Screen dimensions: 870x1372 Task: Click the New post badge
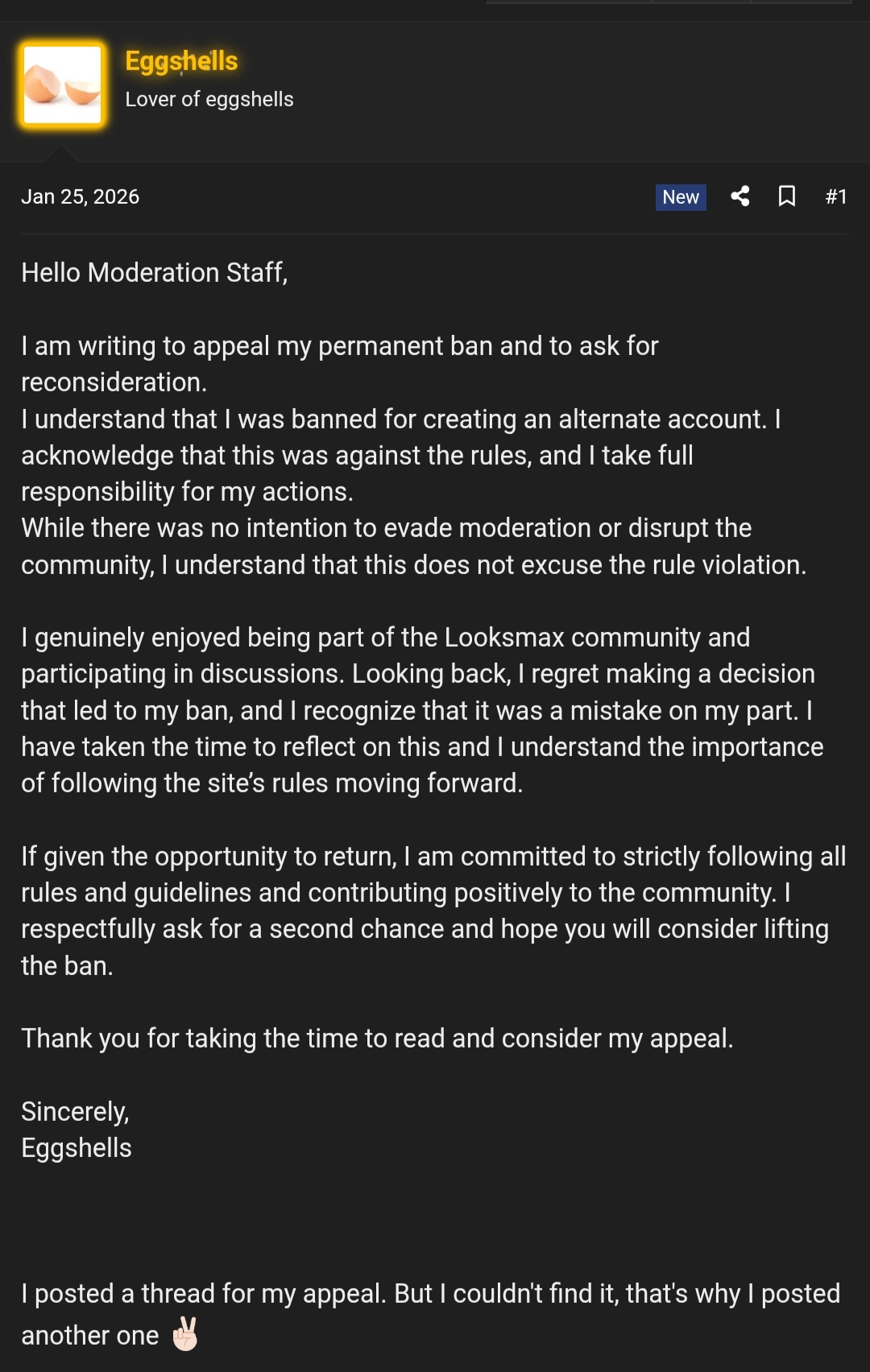pyautogui.click(x=681, y=197)
